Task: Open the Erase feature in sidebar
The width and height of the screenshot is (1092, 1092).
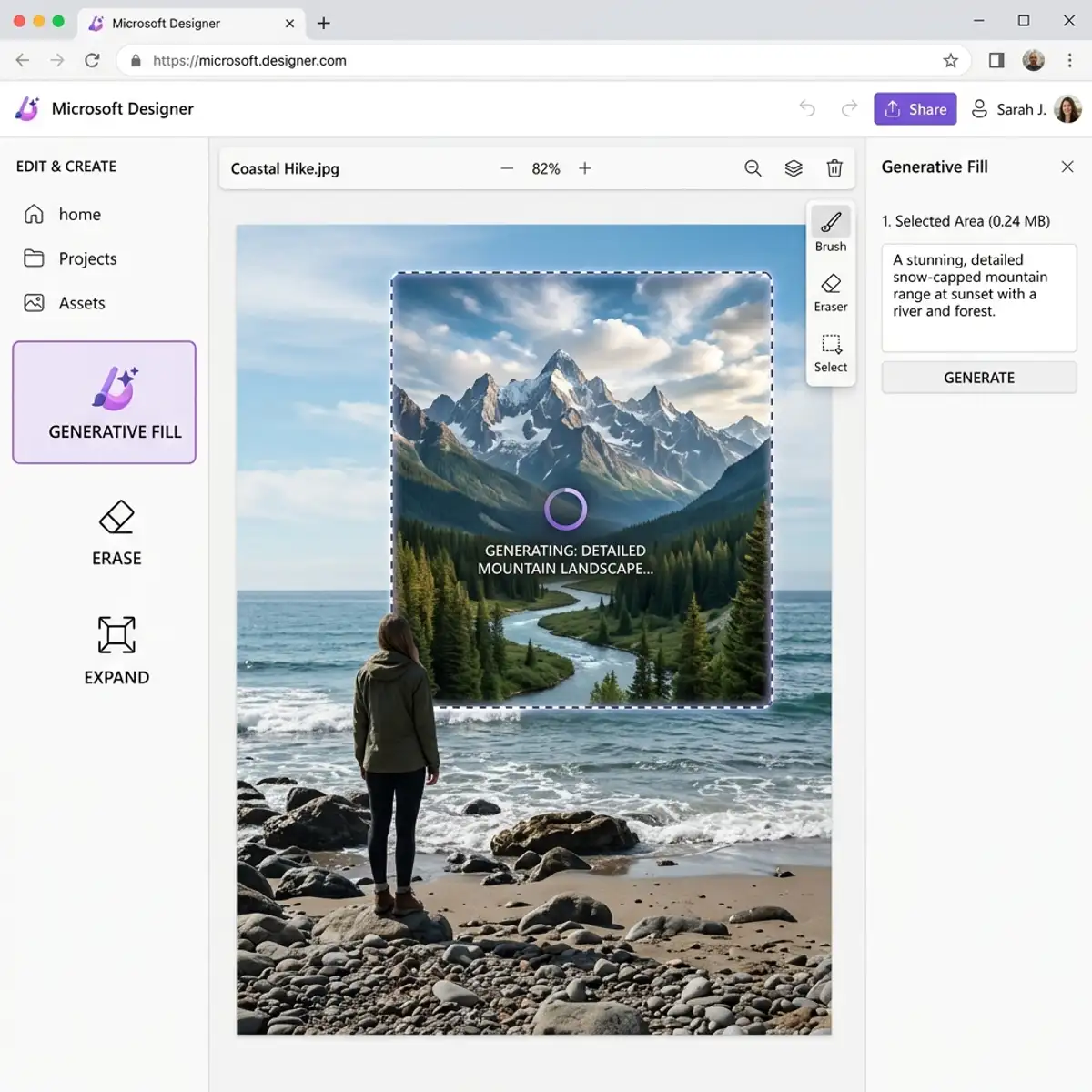Action: click(116, 534)
